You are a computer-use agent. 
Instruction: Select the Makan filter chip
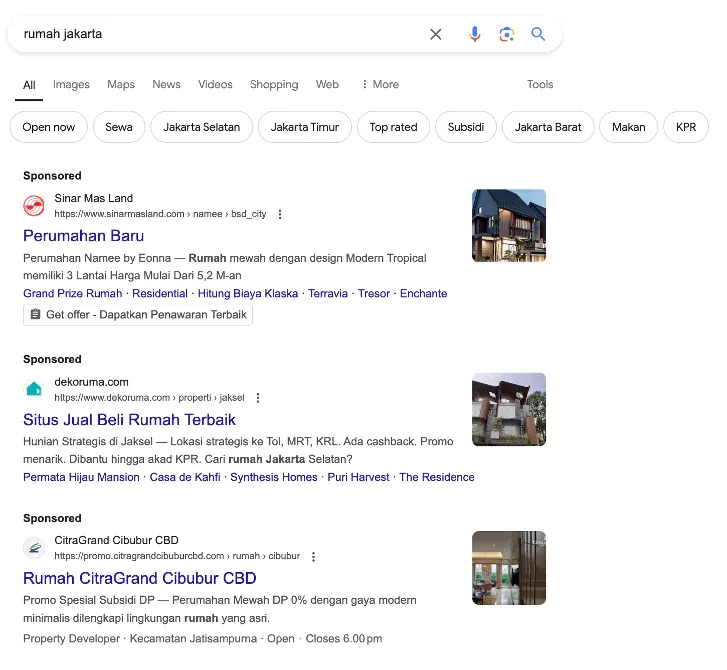628,127
